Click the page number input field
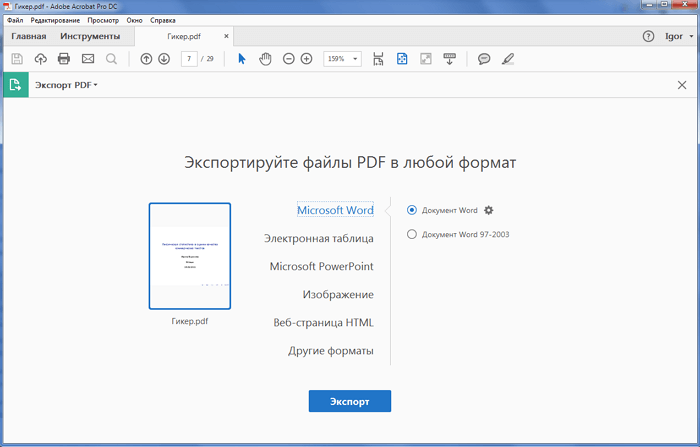 coord(189,59)
